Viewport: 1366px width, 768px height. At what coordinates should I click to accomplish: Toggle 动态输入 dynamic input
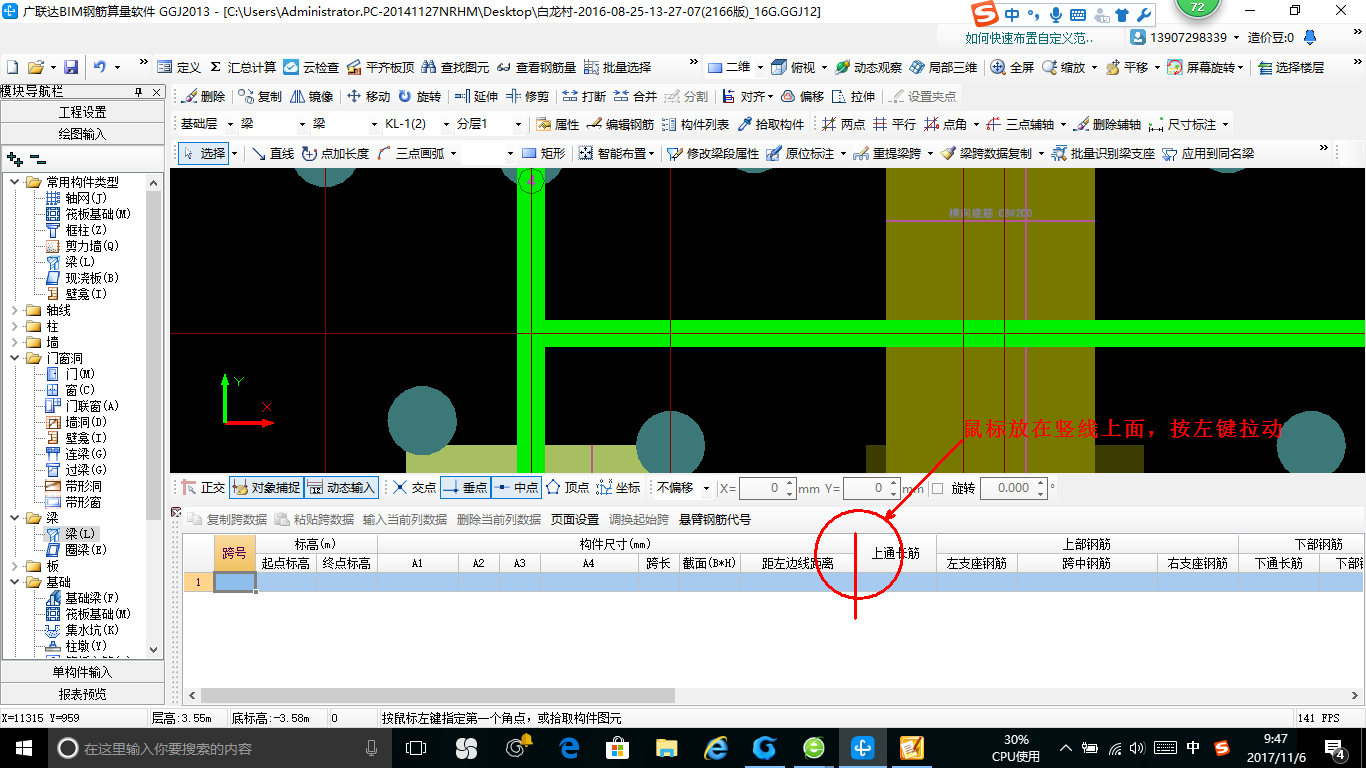click(x=341, y=488)
